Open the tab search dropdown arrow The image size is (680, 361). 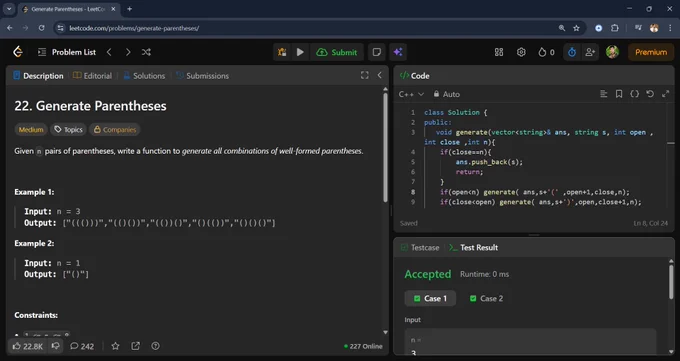(9, 9)
